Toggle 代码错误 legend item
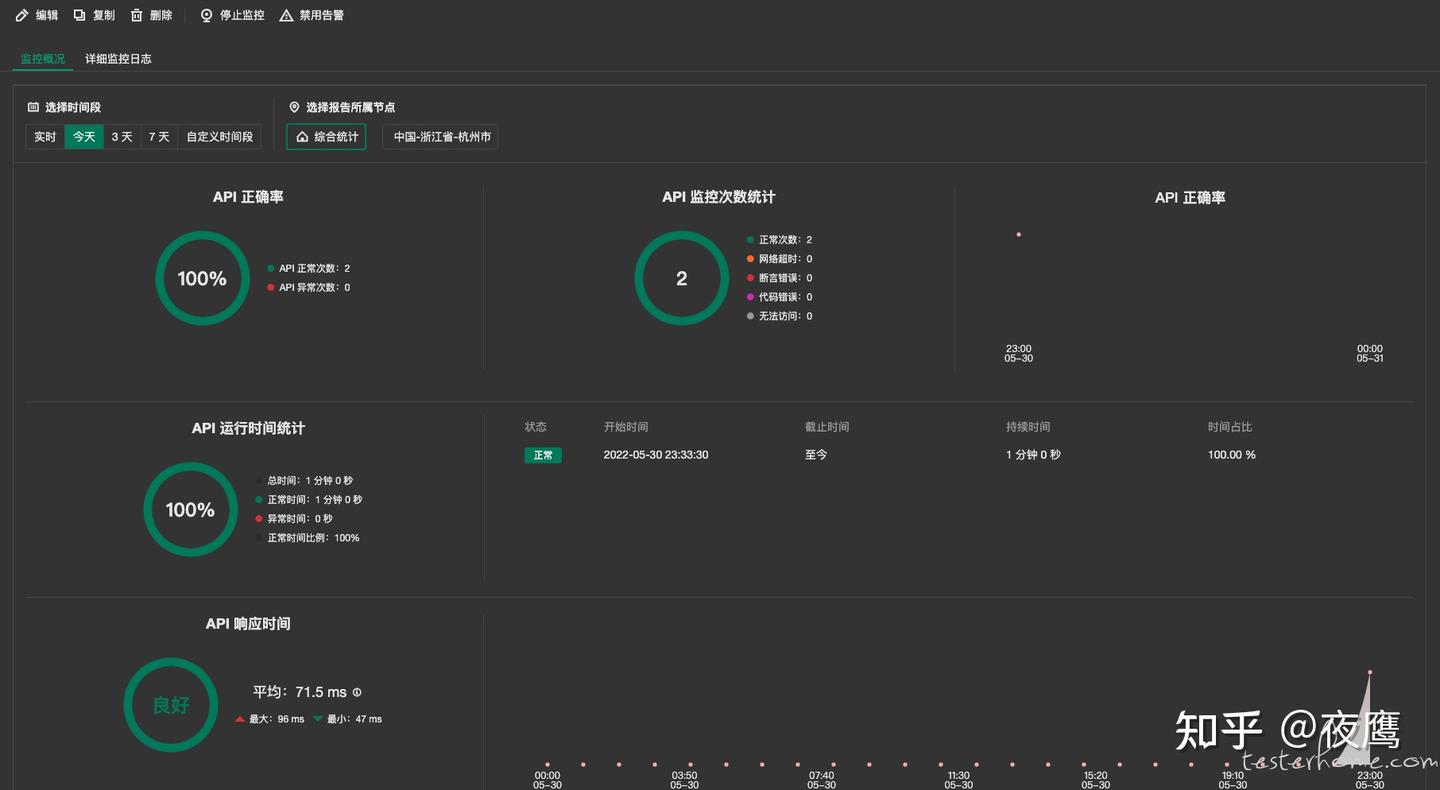 point(779,297)
